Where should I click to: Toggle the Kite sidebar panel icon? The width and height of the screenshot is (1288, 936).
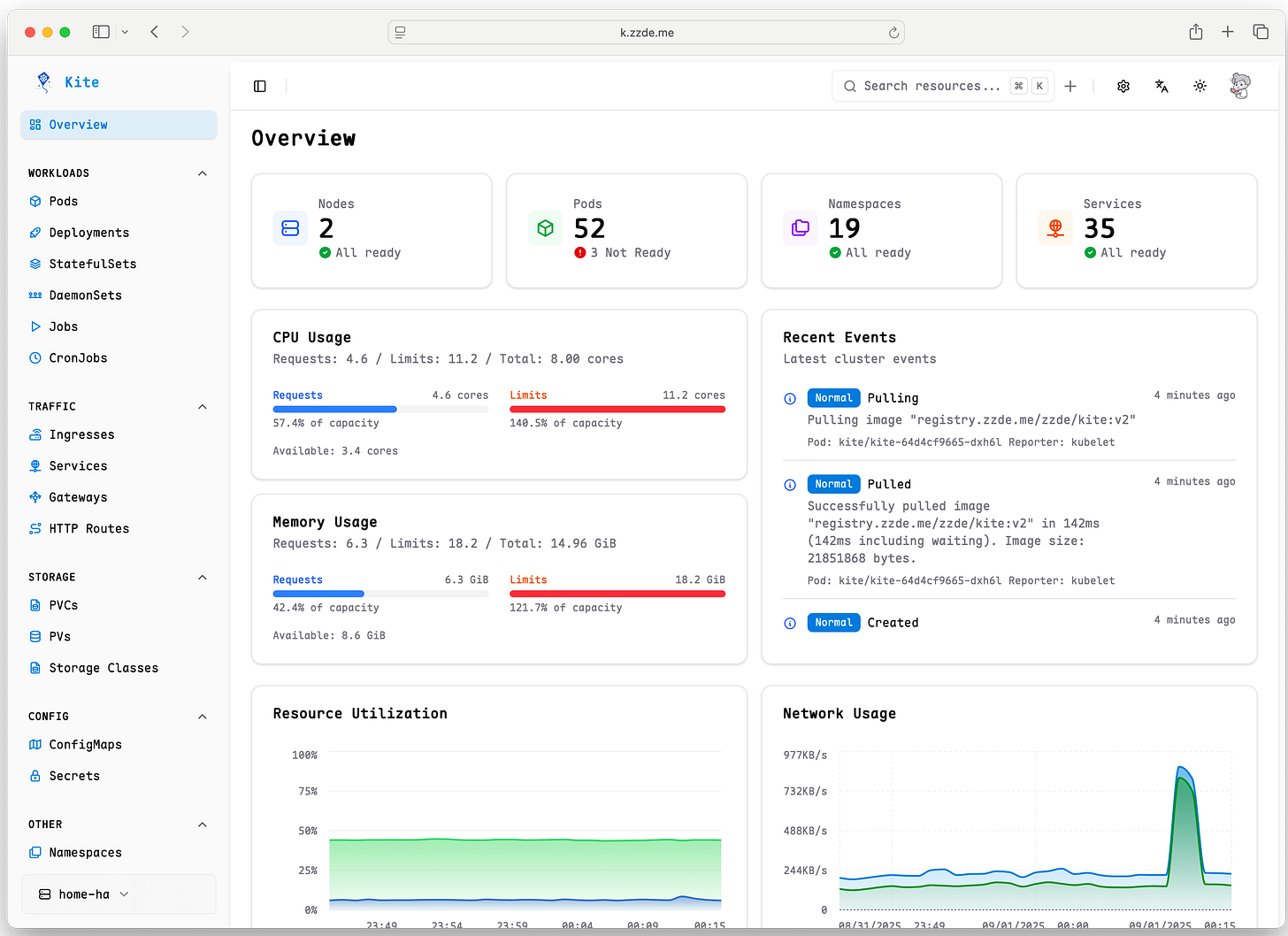point(260,86)
